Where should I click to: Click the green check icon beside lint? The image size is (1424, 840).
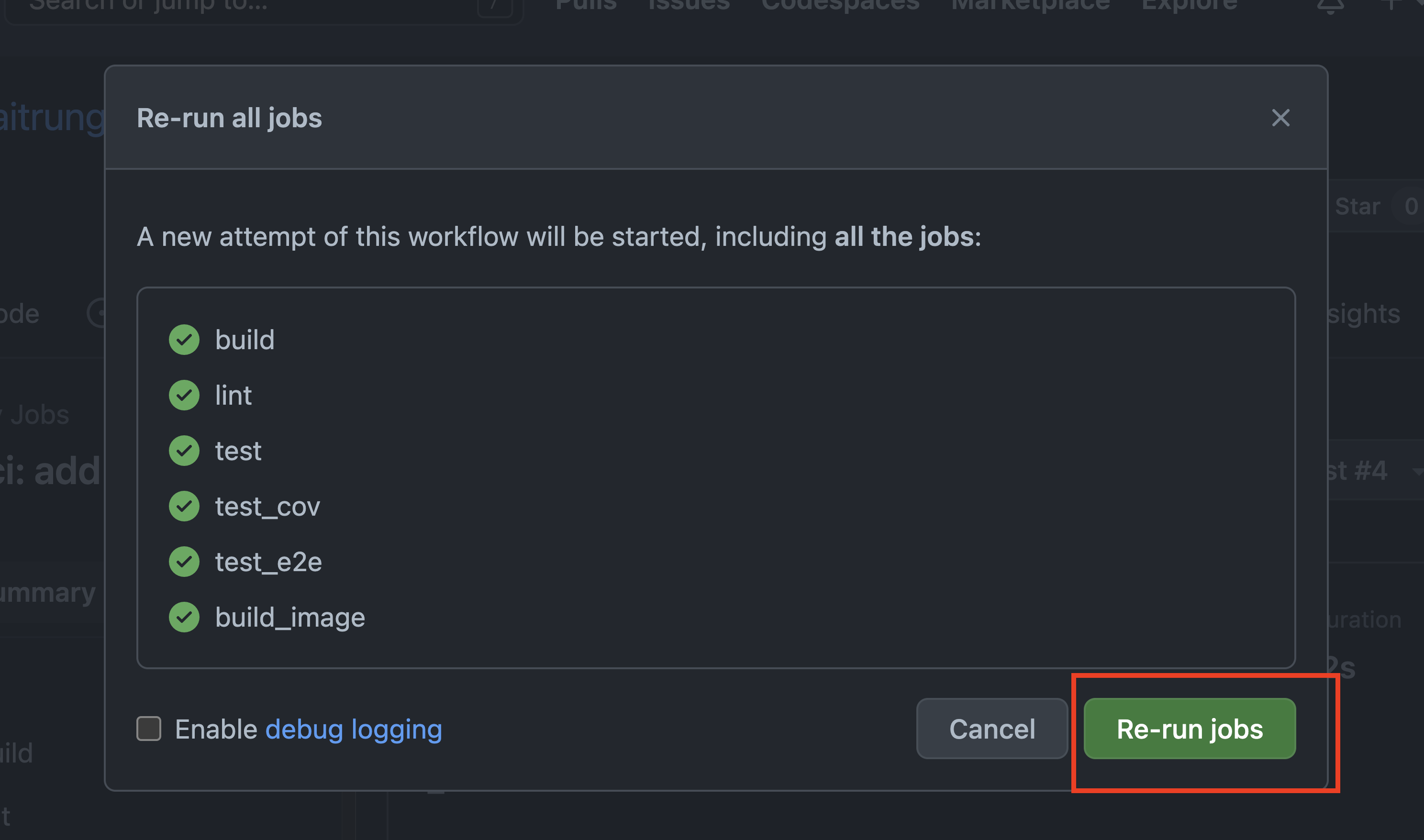[x=183, y=395]
